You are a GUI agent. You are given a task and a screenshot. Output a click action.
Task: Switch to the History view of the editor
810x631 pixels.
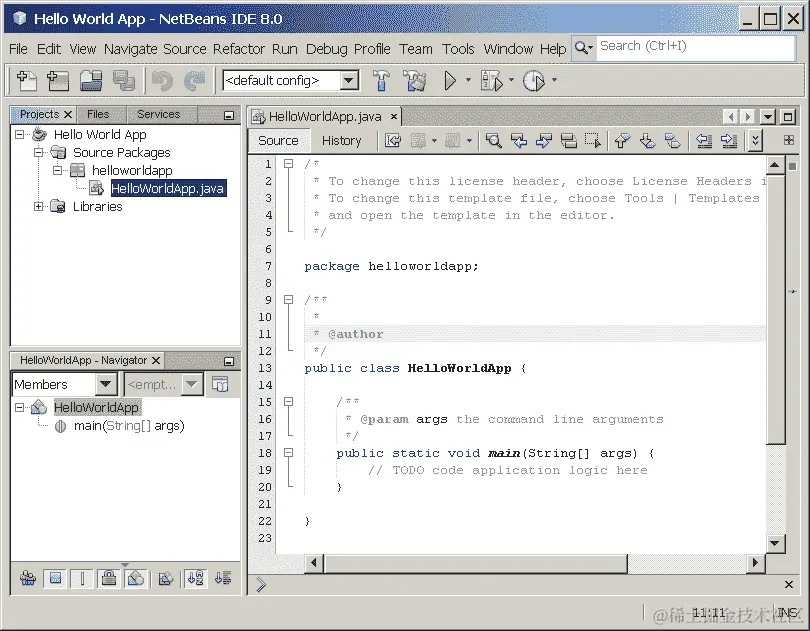(343, 140)
